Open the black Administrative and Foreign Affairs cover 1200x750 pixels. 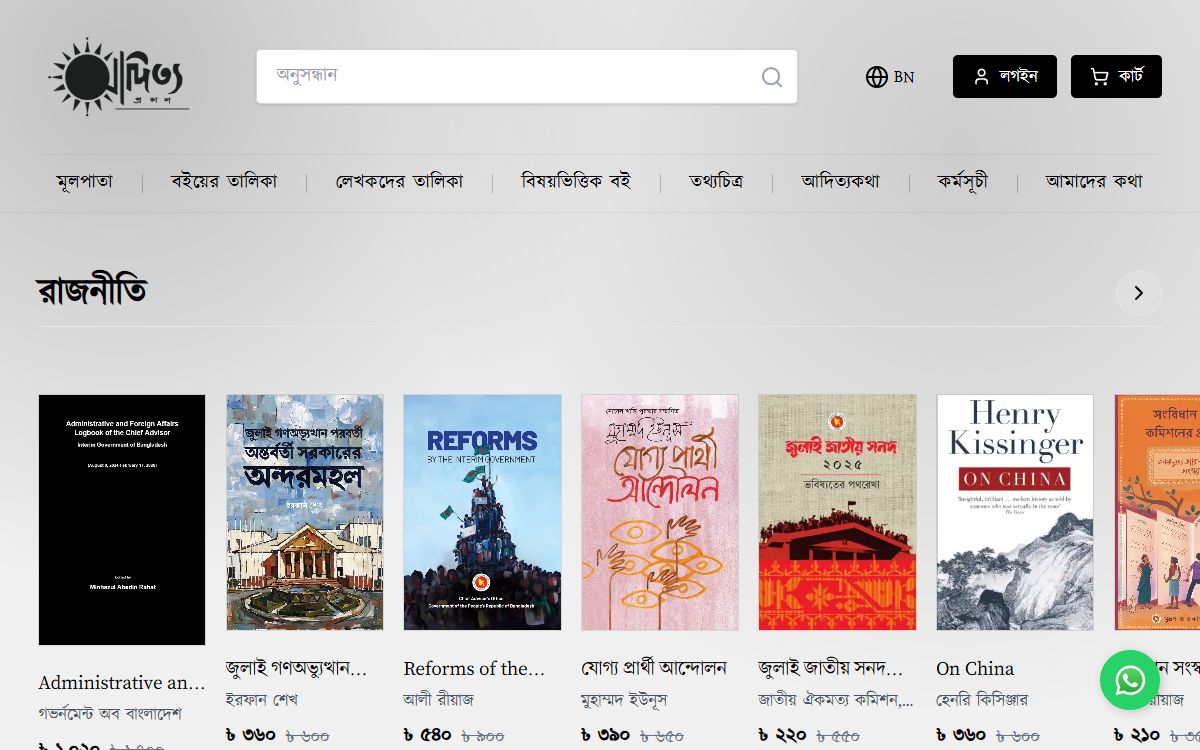point(122,520)
